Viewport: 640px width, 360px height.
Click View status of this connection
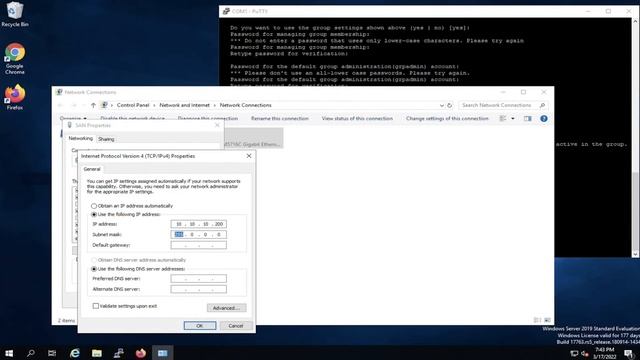point(357,118)
